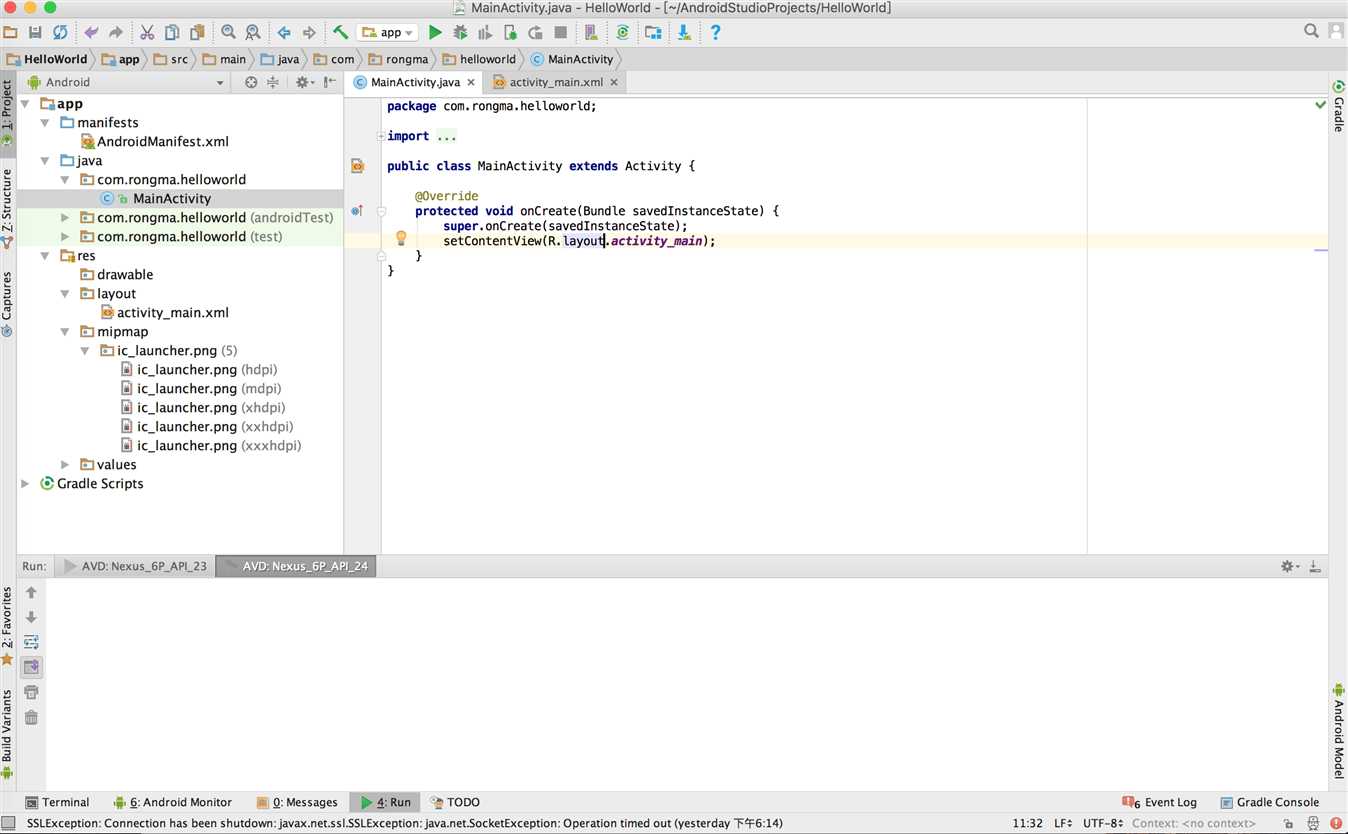This screenshot has width=1348, height=834.
Task: Click the Cut scissors icon
Action: 147,32
